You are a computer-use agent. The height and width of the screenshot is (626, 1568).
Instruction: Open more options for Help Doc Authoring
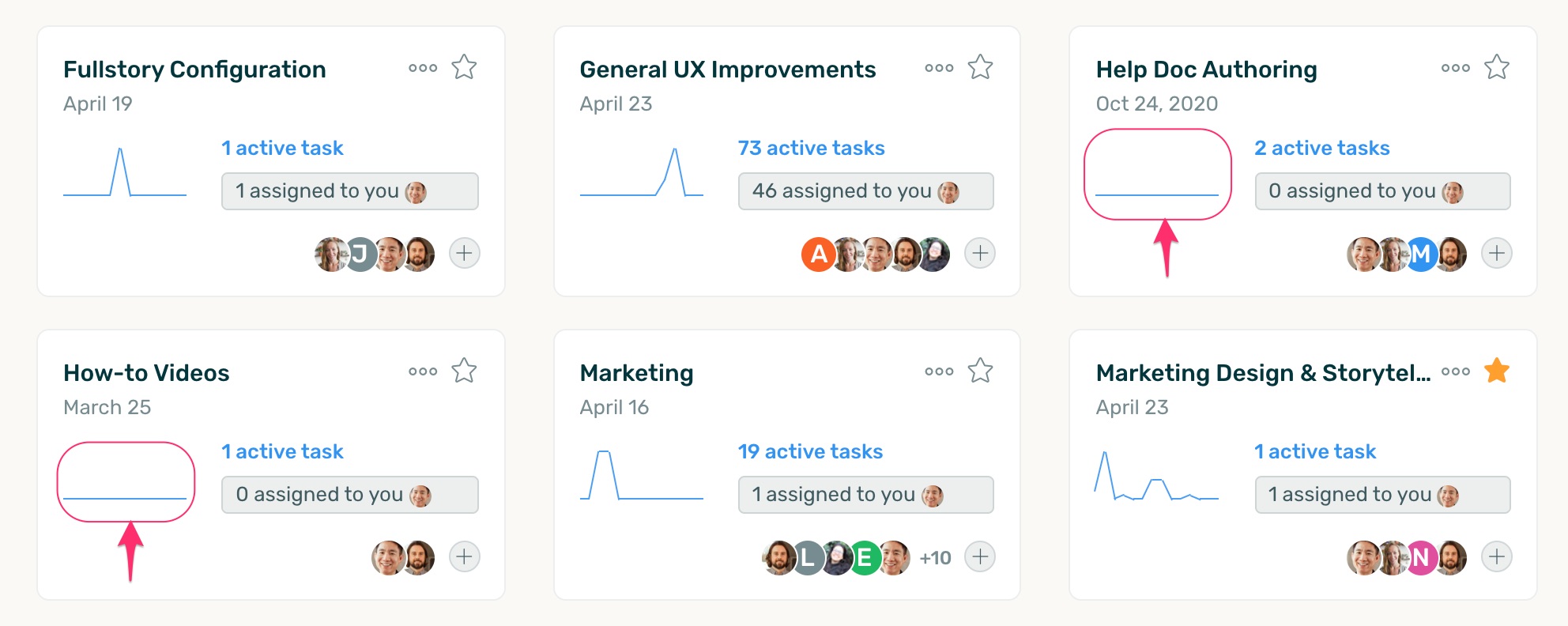pyautogui.click(x=1455, y=68)
